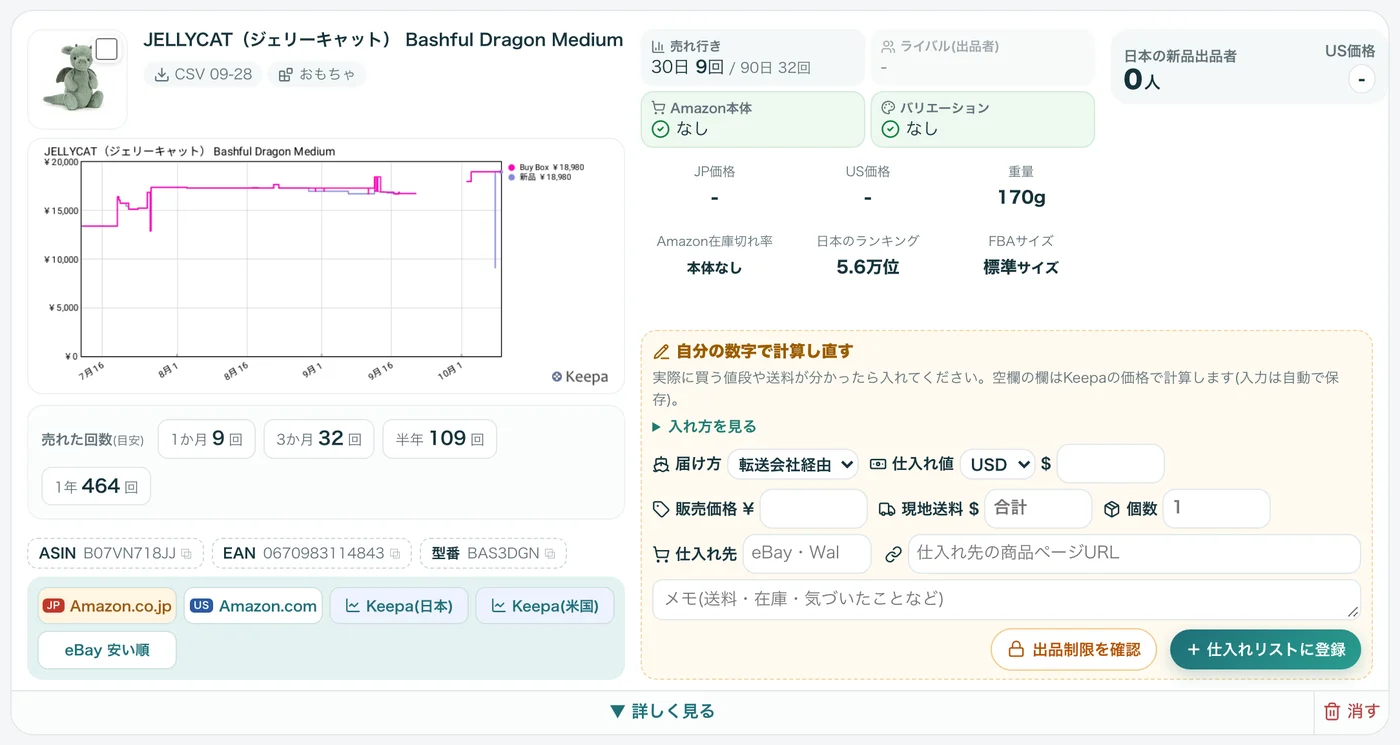Click the バリエーション なし status card

pyautogui.click(x=983, y=119)
